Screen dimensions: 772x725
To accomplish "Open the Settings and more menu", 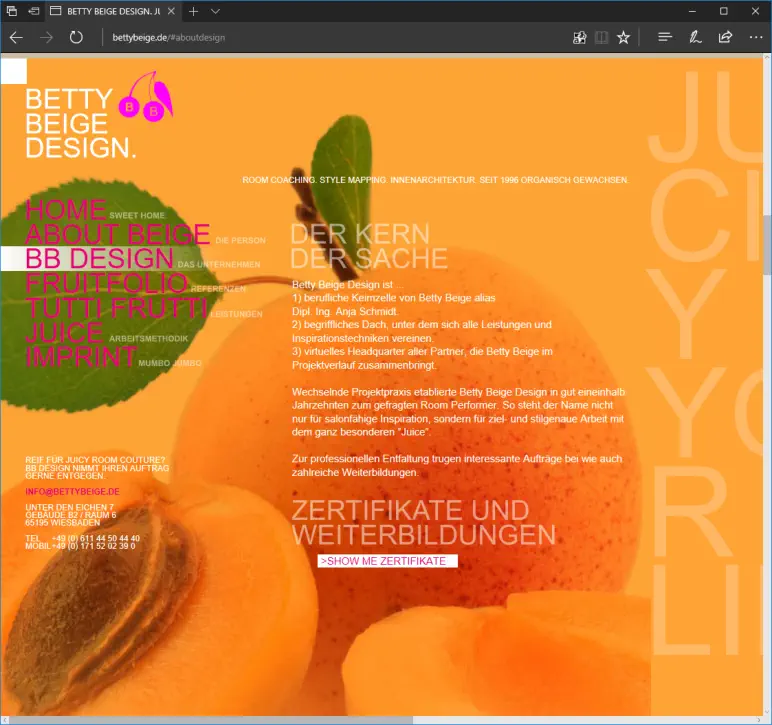I will [x=755, y=37].
